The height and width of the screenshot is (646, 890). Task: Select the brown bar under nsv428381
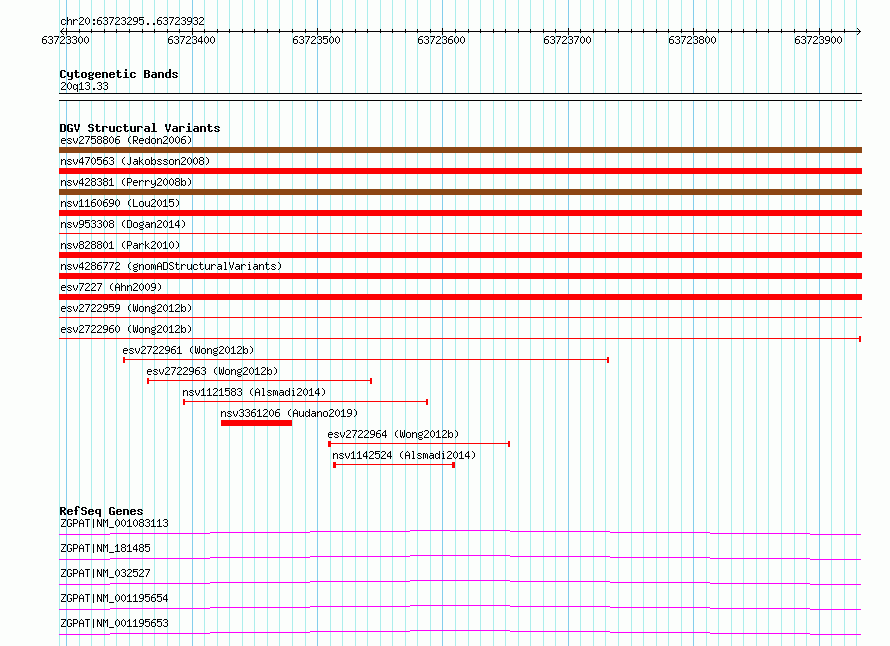460,192
